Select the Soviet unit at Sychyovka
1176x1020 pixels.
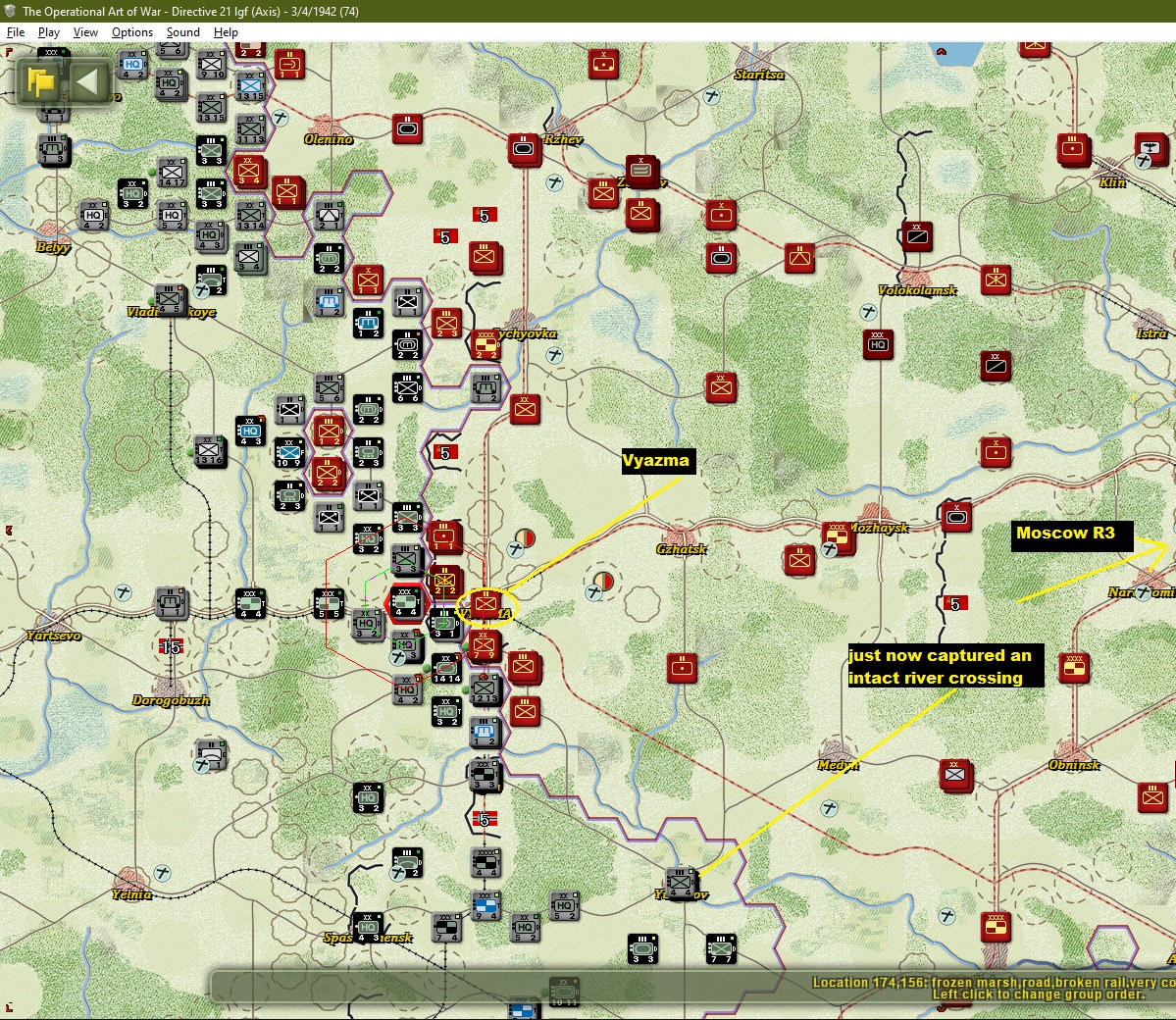(x=486, y=344)
